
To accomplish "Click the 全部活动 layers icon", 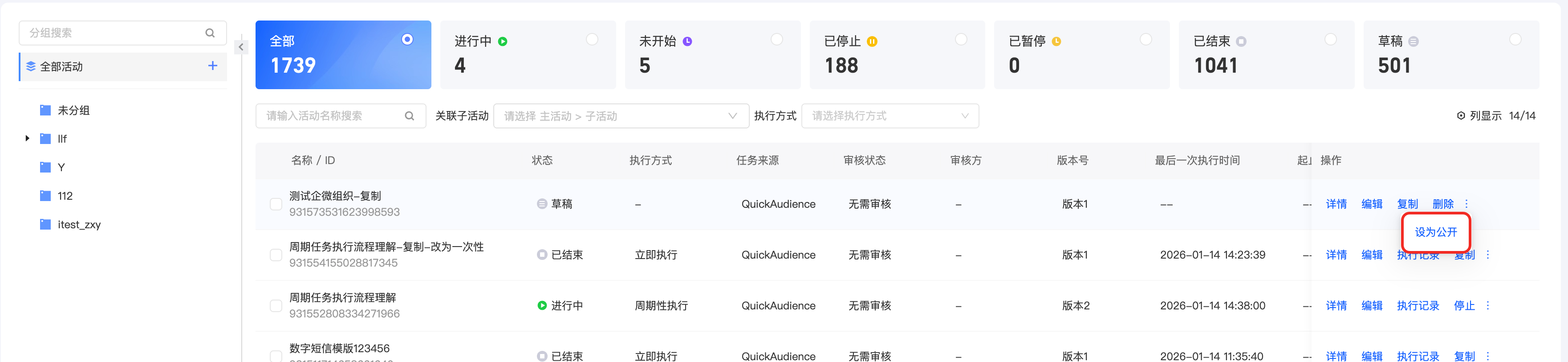I will pyautogui.click(x=31, y=66).
